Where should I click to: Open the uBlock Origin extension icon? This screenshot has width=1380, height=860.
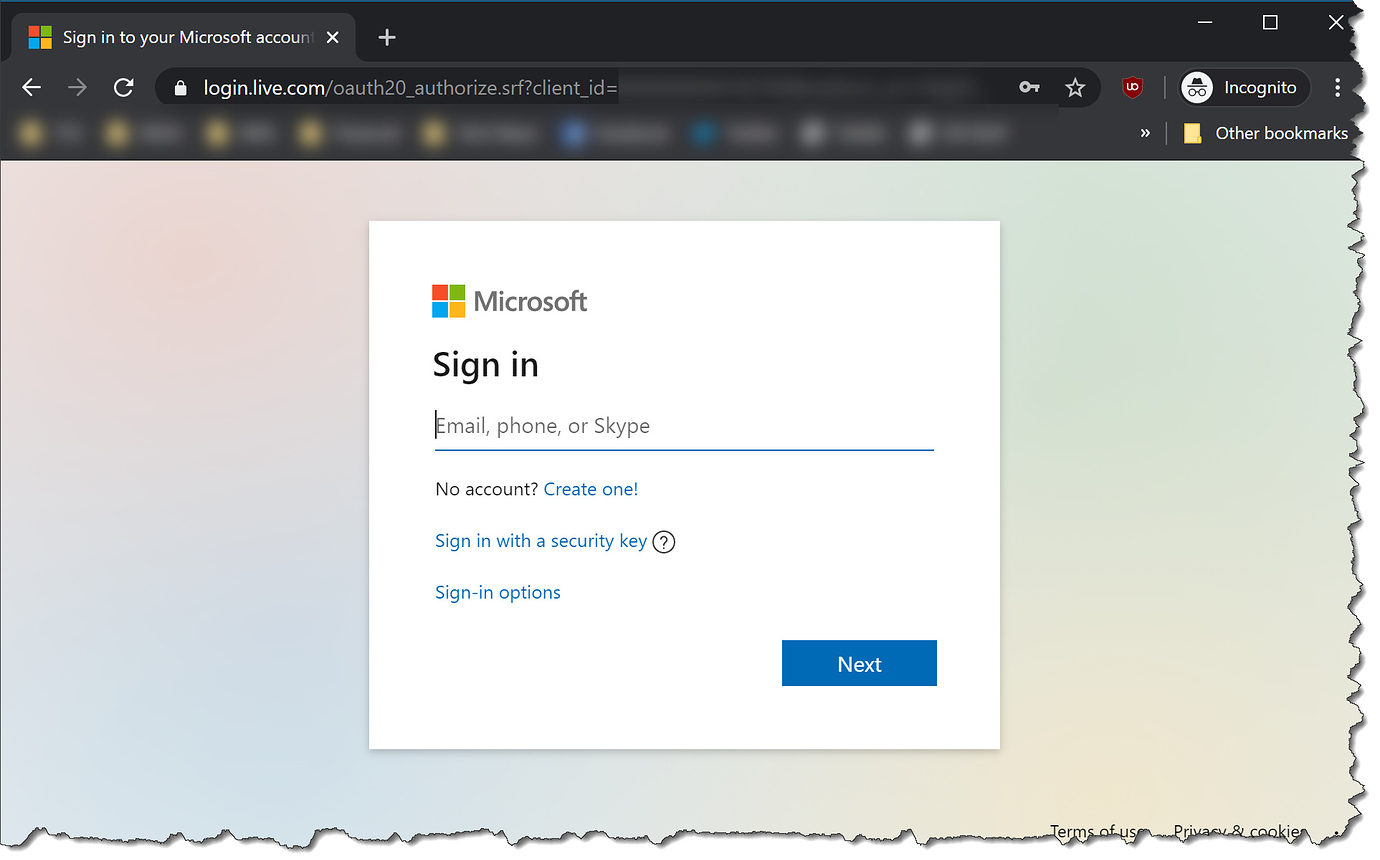point(1132,87)
